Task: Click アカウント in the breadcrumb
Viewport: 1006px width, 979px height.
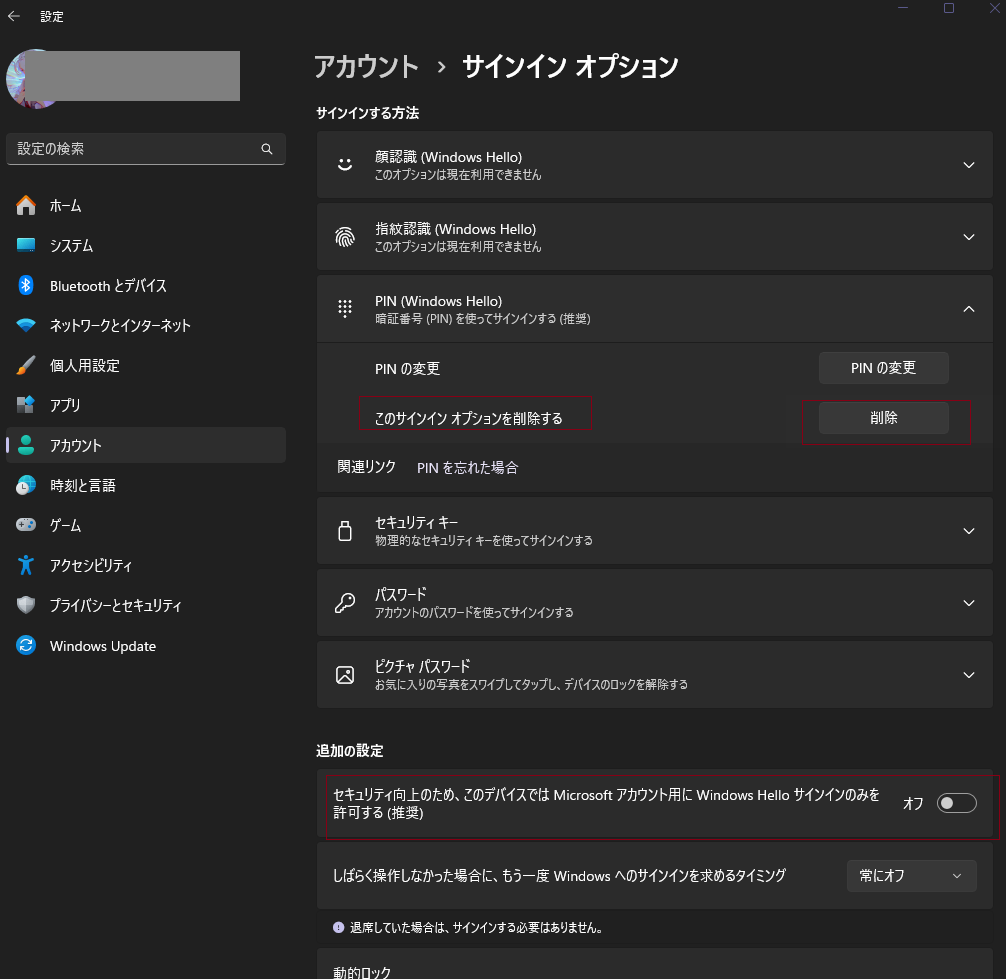Action: pyautogui.click(x=366, y=67)
